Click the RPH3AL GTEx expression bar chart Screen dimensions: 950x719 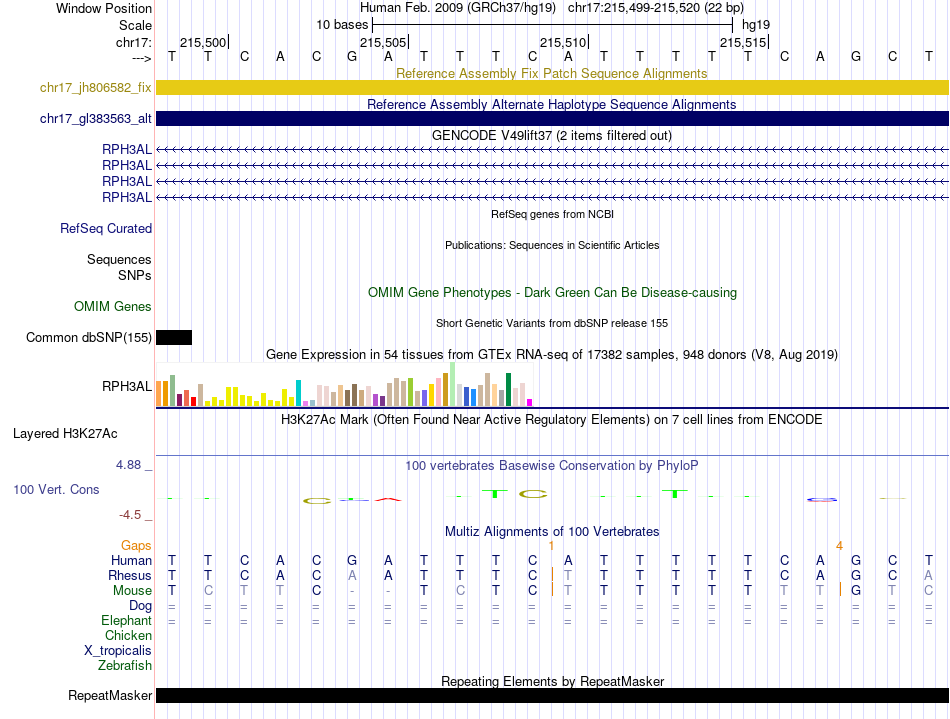344,385
